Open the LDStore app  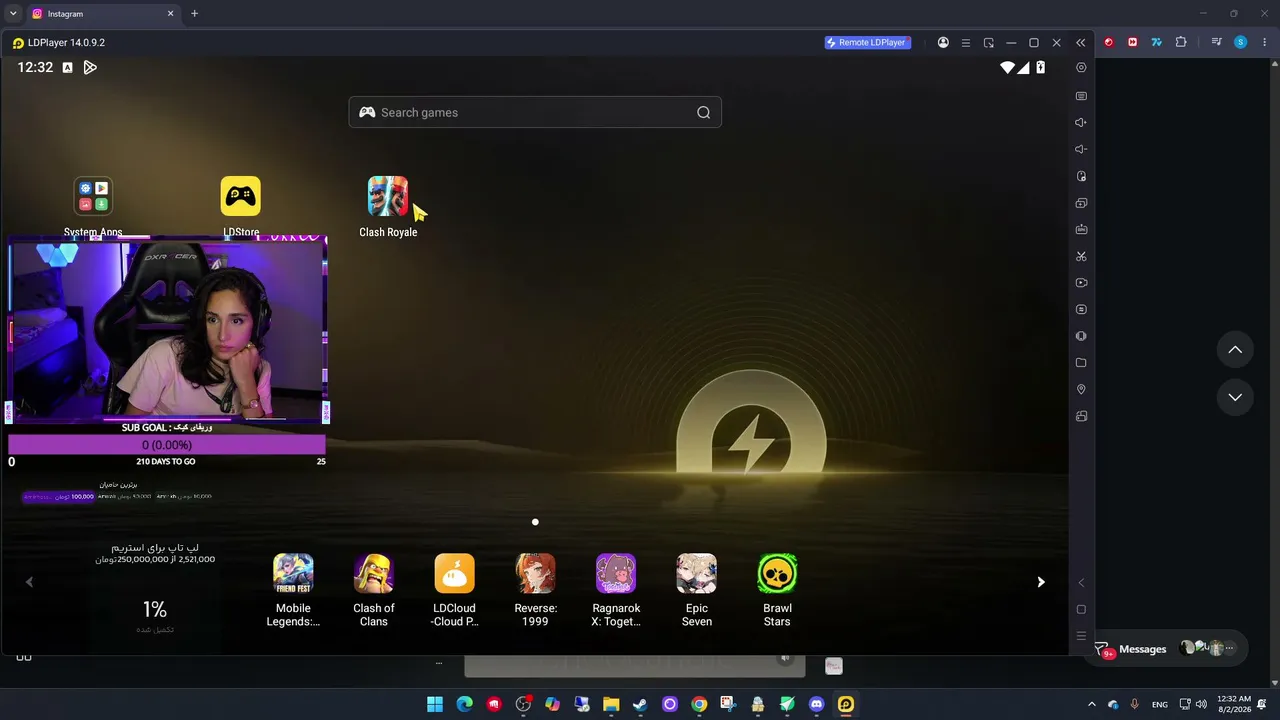(x=240, y=197)
